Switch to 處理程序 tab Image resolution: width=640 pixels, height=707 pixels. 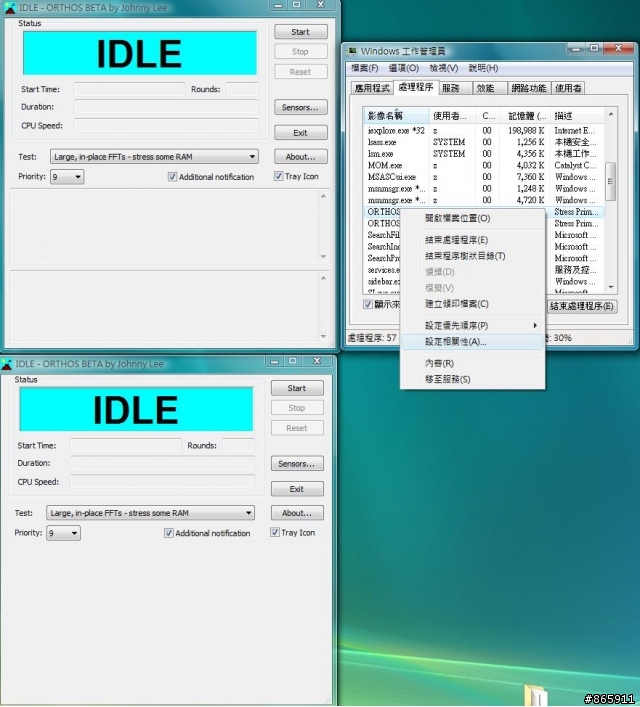click(416, 87)
